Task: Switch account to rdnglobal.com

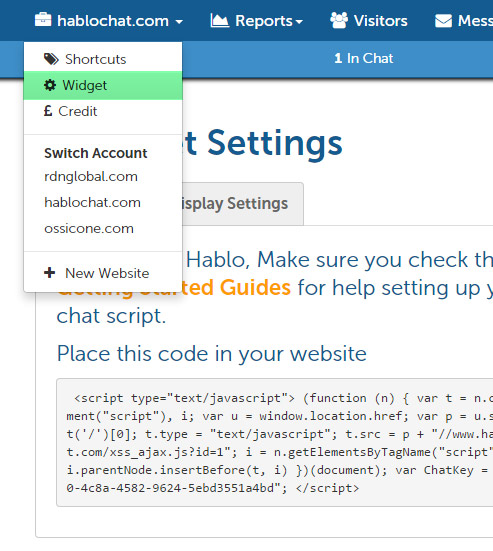Action: [91, 176]
